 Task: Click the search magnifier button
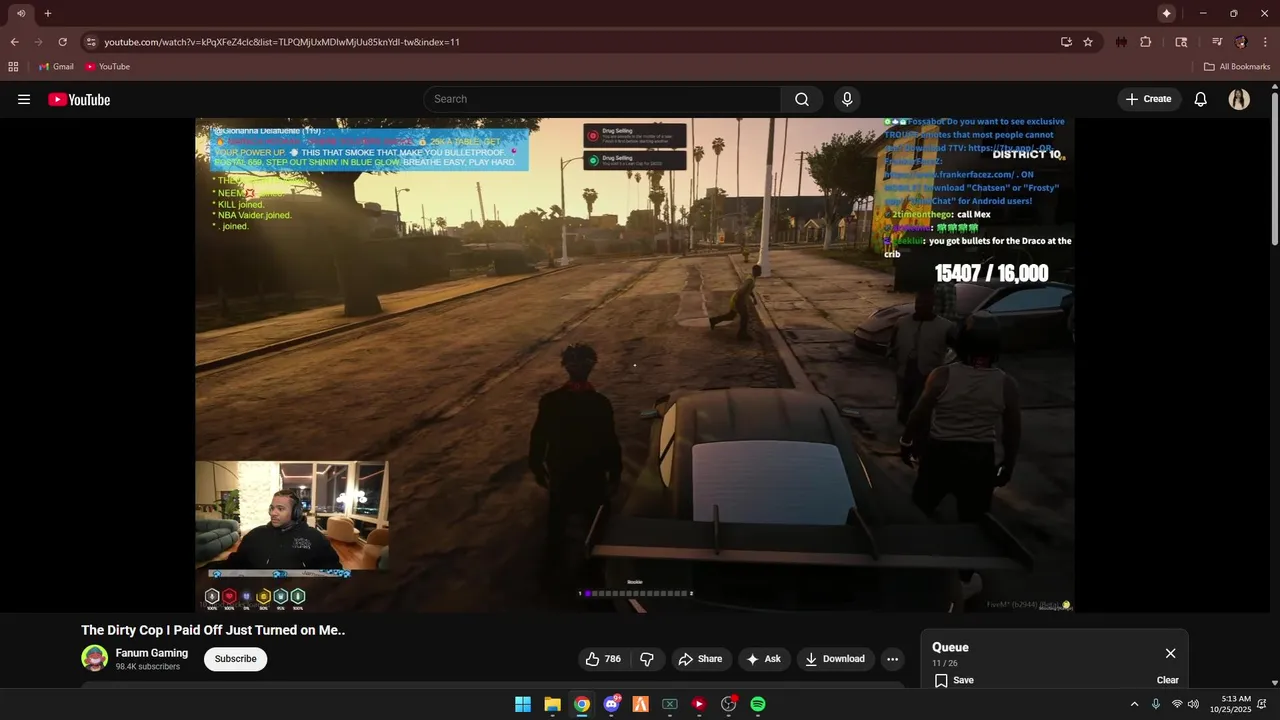(802, 99)
